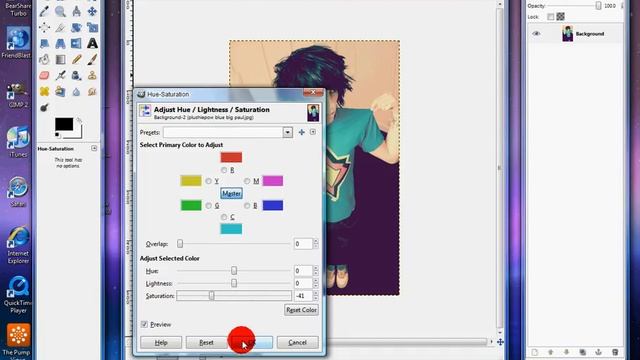Select the pink Eraser tool
Screen dimensions: 640x360
point(44,75)
